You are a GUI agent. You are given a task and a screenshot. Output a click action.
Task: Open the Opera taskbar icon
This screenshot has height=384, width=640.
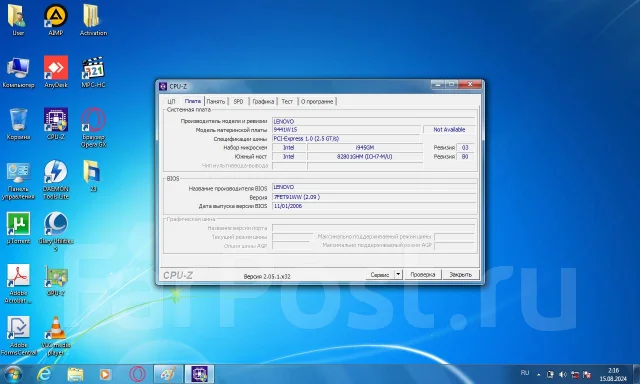[137, 374]
